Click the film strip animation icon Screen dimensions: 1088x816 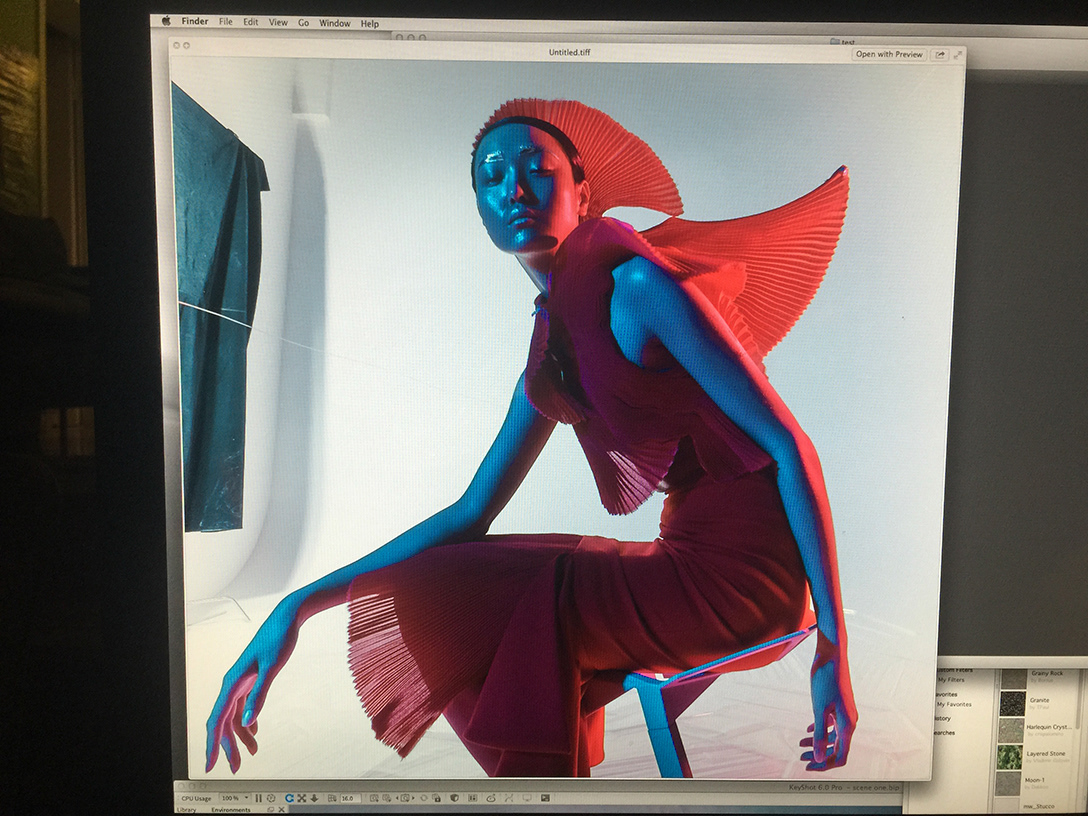(473, 799)
